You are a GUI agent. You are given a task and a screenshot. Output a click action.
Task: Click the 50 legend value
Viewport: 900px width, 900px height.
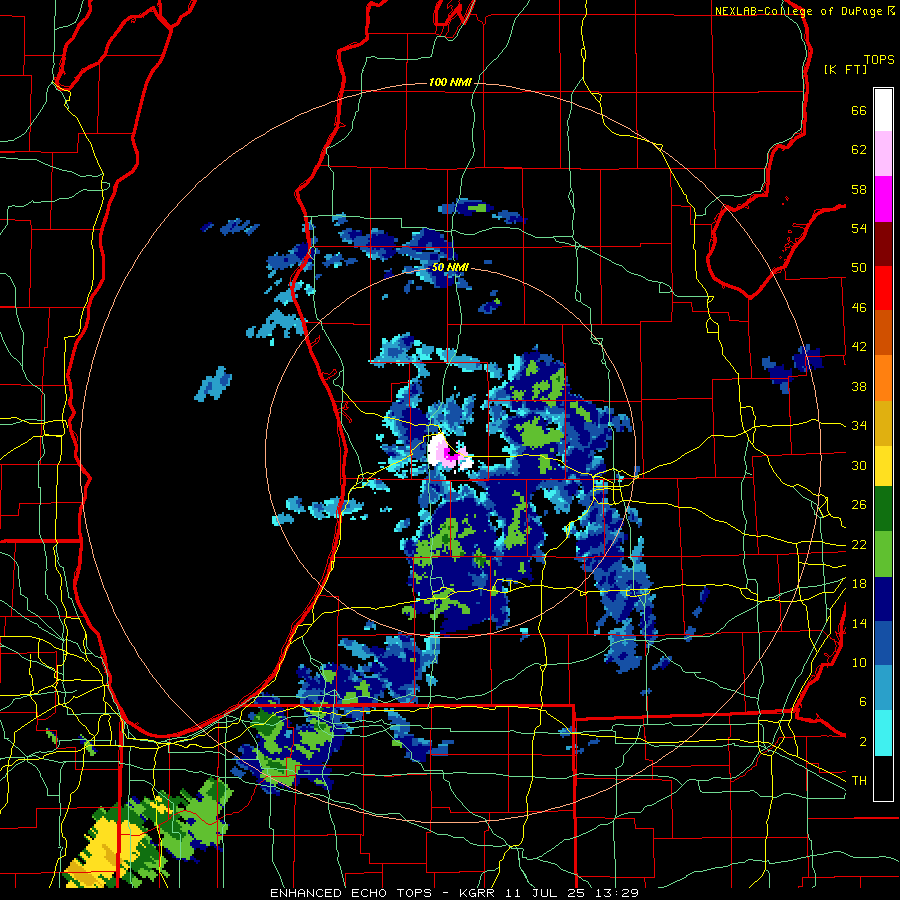[x=859, y=267]
